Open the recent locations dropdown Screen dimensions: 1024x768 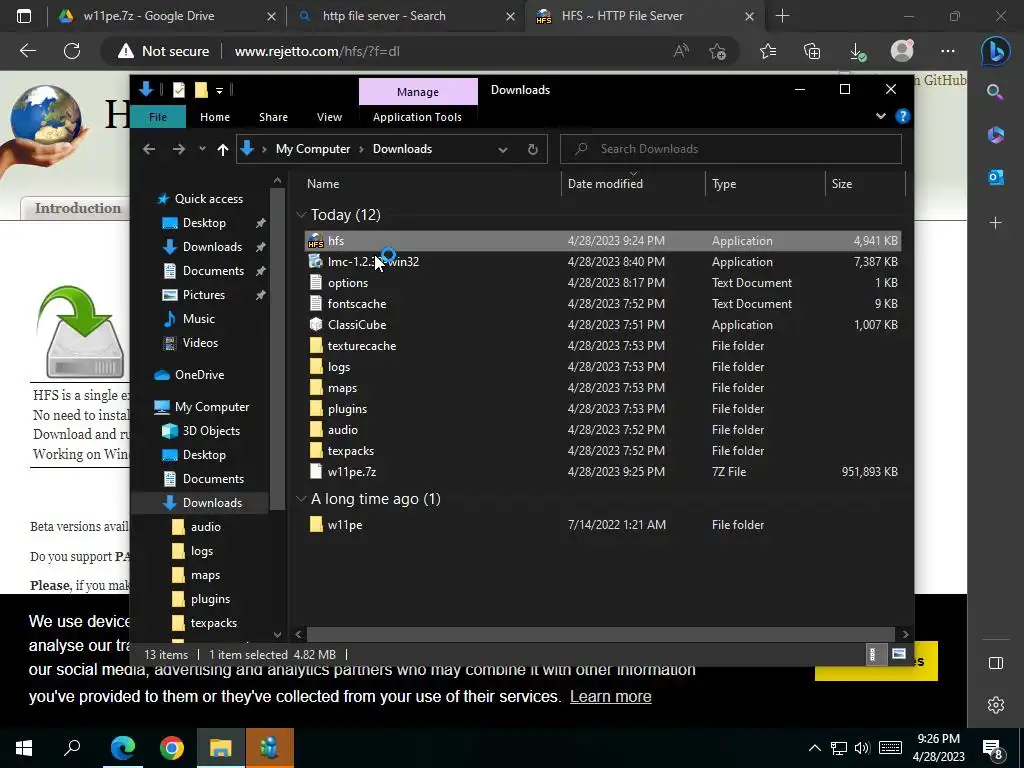pyautogui.click(x=202, y=149)
